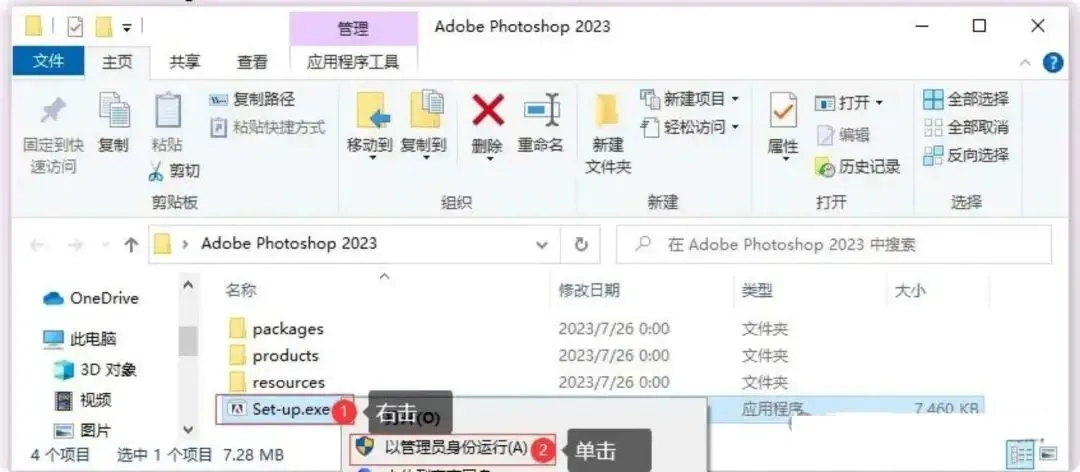This screenshot has width=1080, height=472.
Task: Select the resources folder
Action: (x=288, y=382)
